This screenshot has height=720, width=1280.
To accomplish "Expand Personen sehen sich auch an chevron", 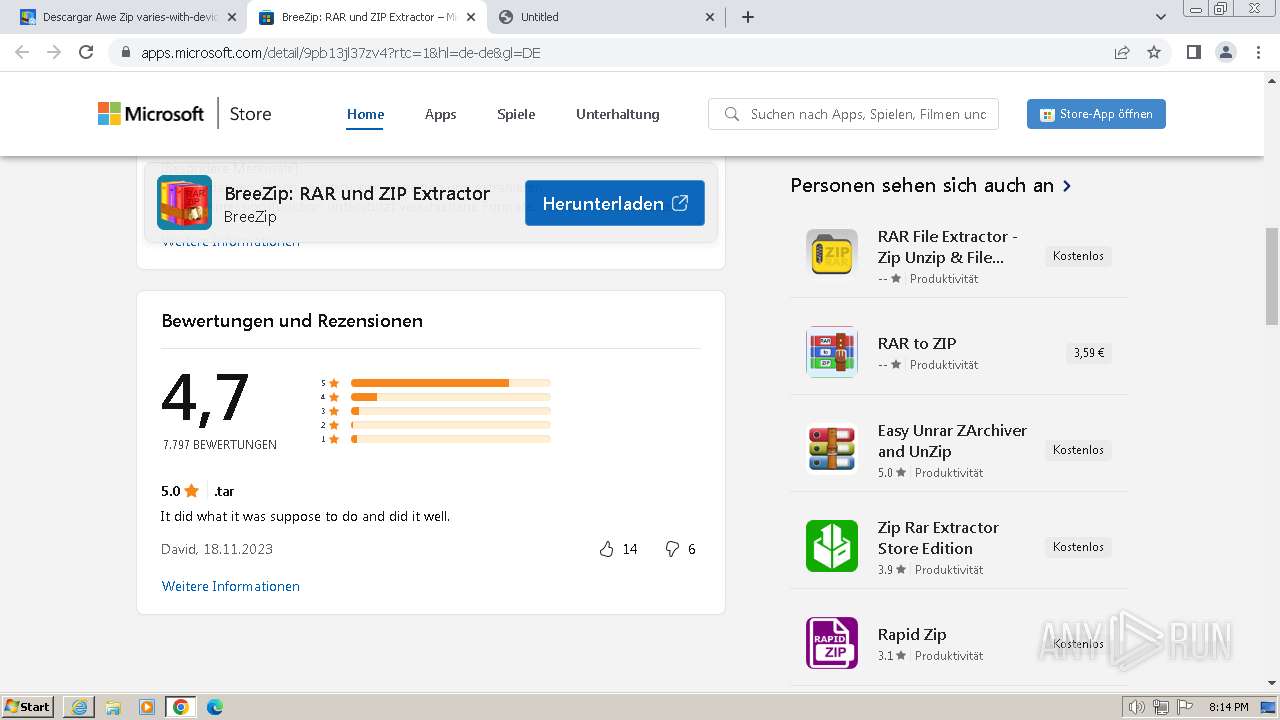I will tap(1067, 186).
